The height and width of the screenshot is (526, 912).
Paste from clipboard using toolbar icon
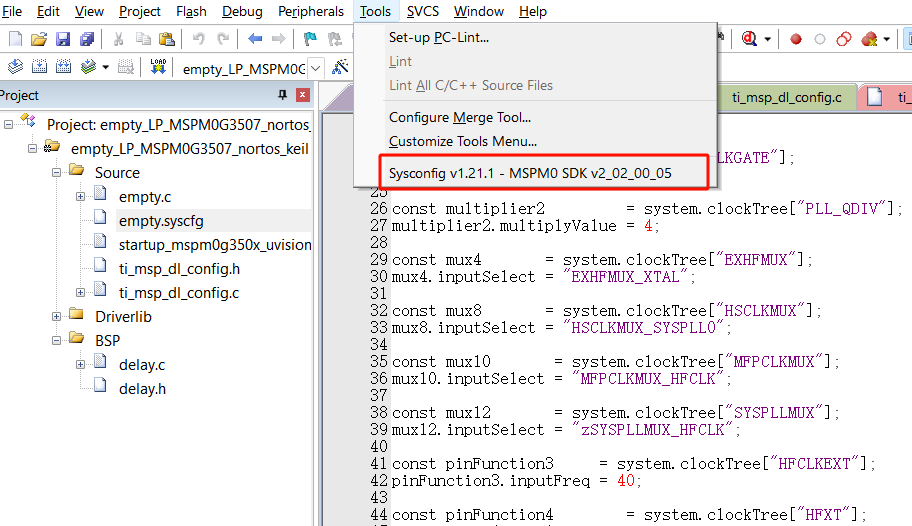[x=168, y=39]
